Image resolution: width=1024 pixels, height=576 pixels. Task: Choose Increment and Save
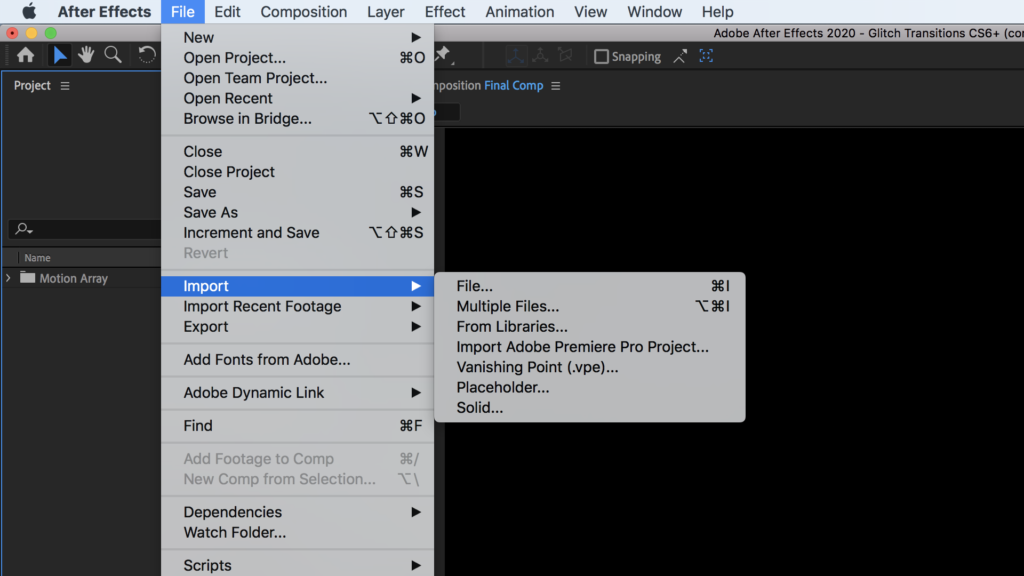pyautogui.click(x=251, y=233)
